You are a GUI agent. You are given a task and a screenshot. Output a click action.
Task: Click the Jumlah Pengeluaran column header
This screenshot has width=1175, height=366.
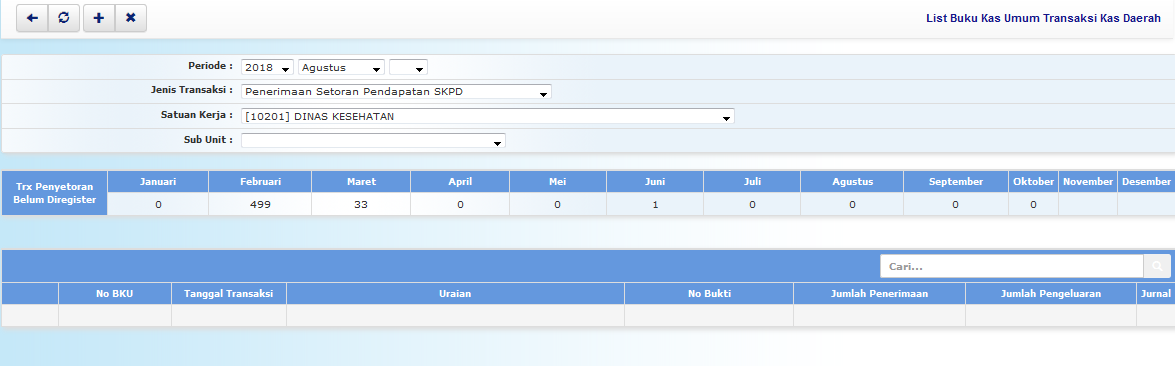(1051, 293)
